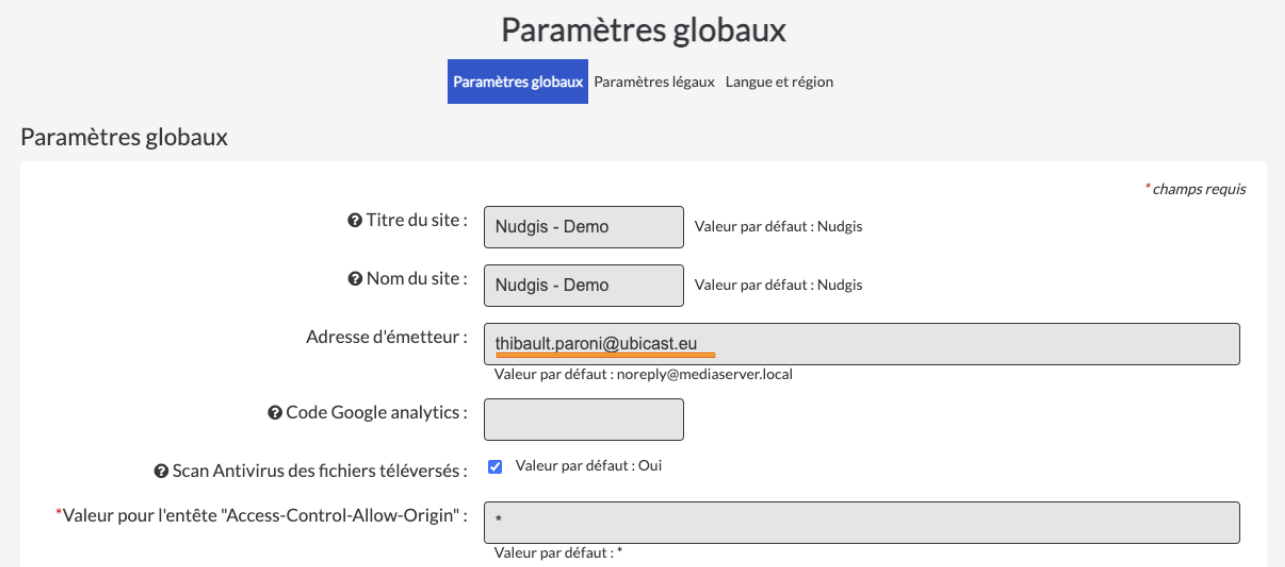Focus the empty Code Google analytics field
1285x567 pixels.
click(x=584, y=420)
